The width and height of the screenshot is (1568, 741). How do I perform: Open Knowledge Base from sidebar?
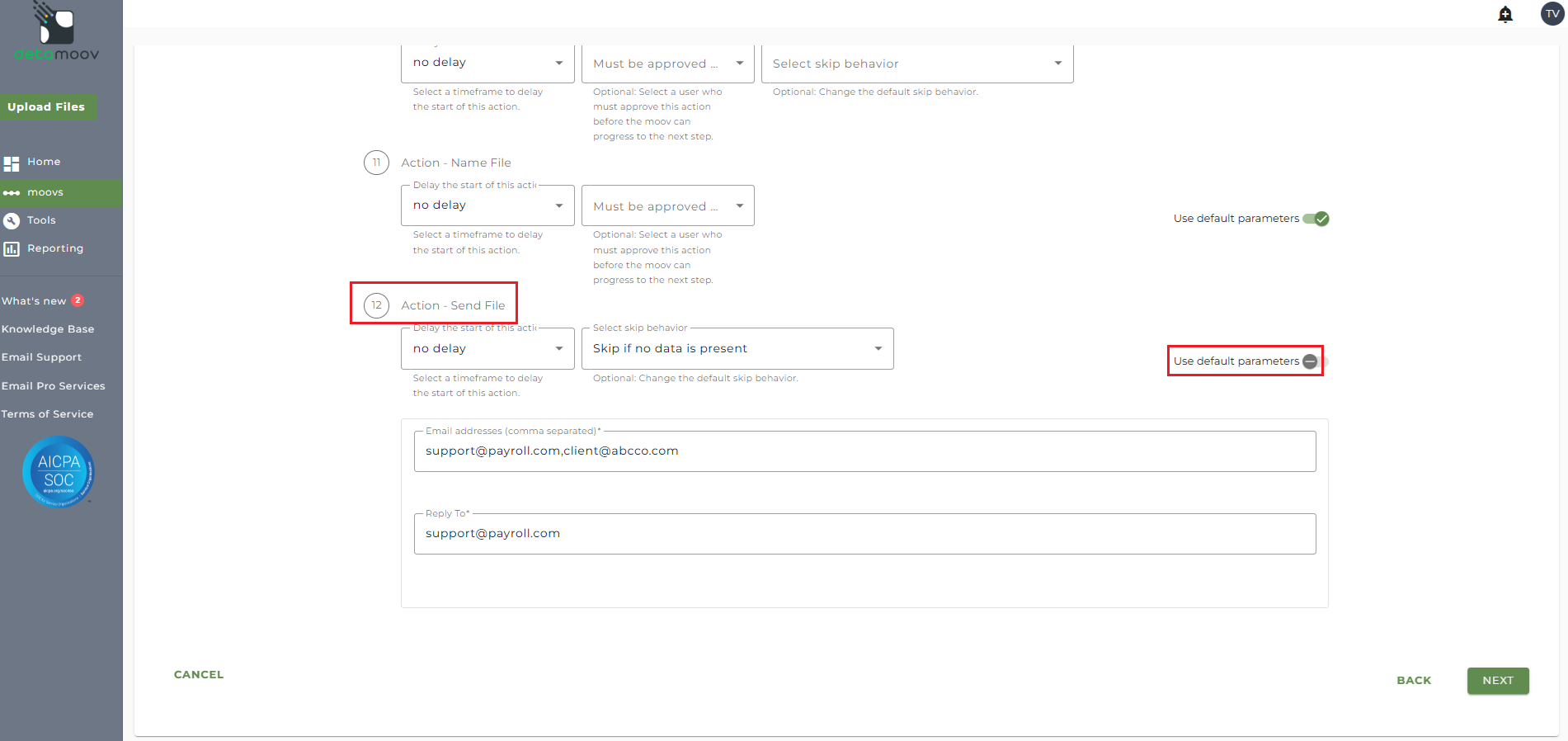48,329
